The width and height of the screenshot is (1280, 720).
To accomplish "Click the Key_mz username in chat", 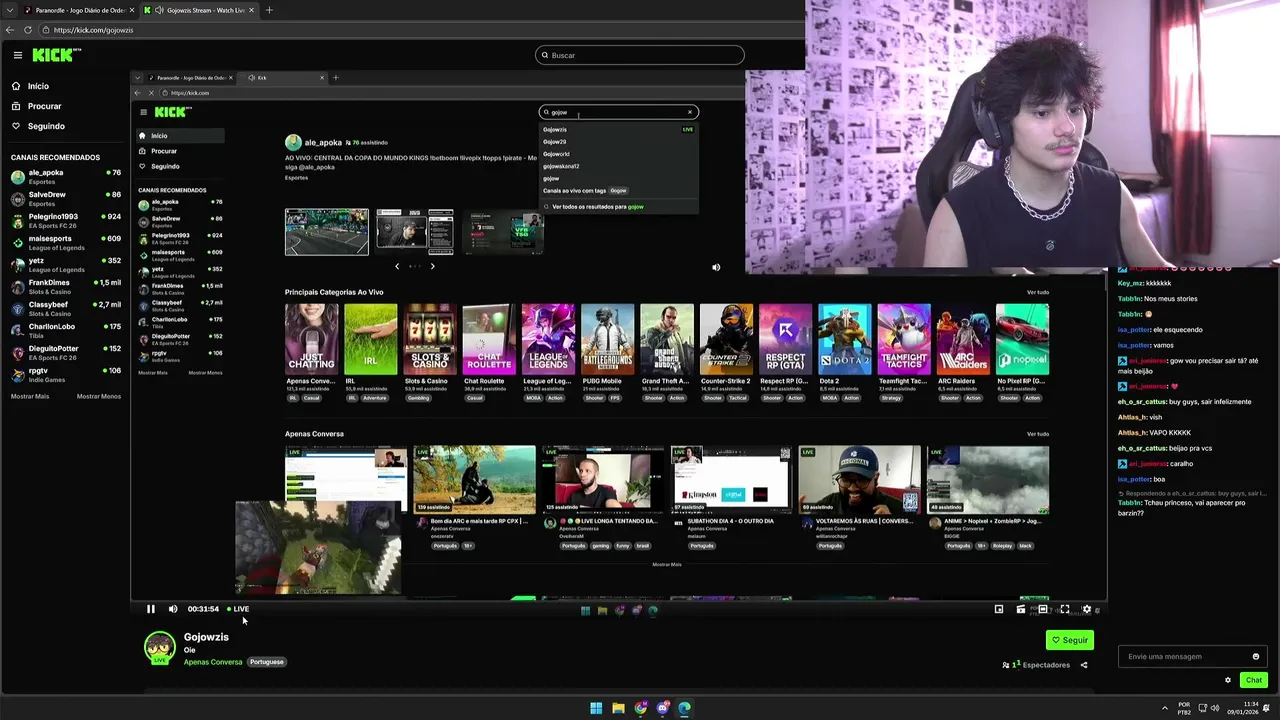I will pyautogui.click(x=1130, y=283).
